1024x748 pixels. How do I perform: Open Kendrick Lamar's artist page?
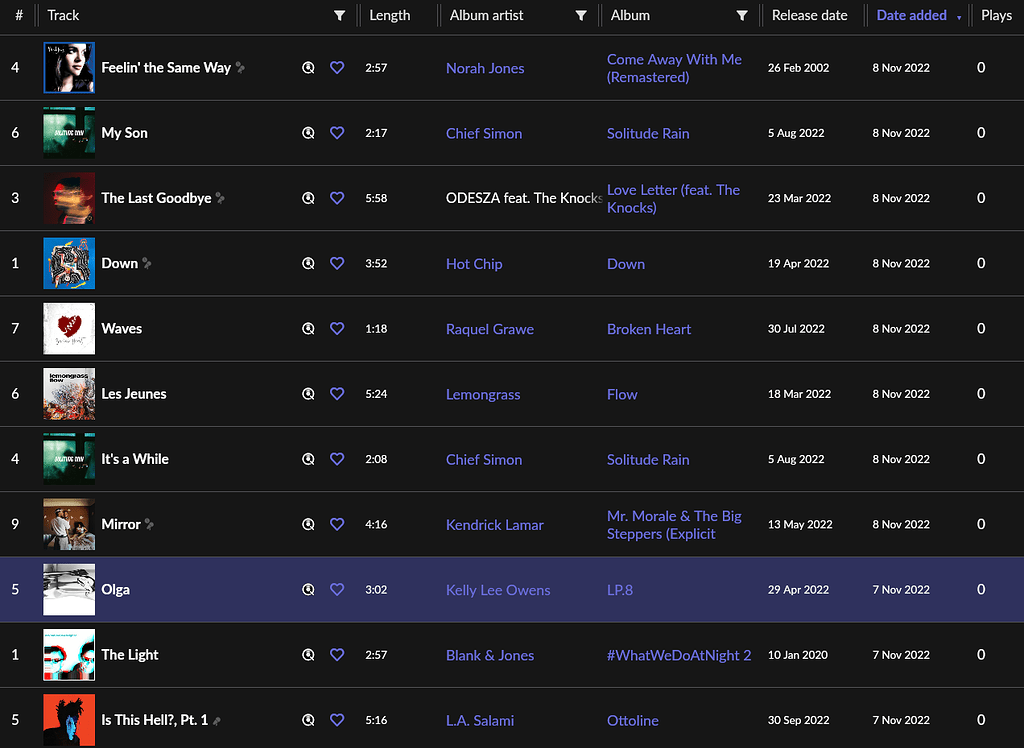point(494,523)
